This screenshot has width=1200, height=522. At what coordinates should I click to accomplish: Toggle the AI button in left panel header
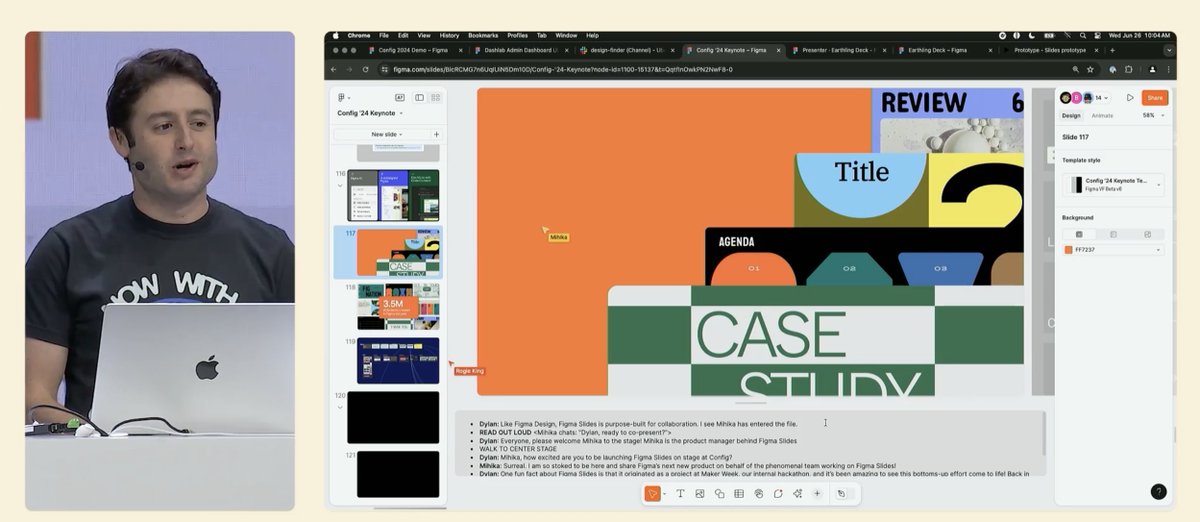(x=400, y=98)
